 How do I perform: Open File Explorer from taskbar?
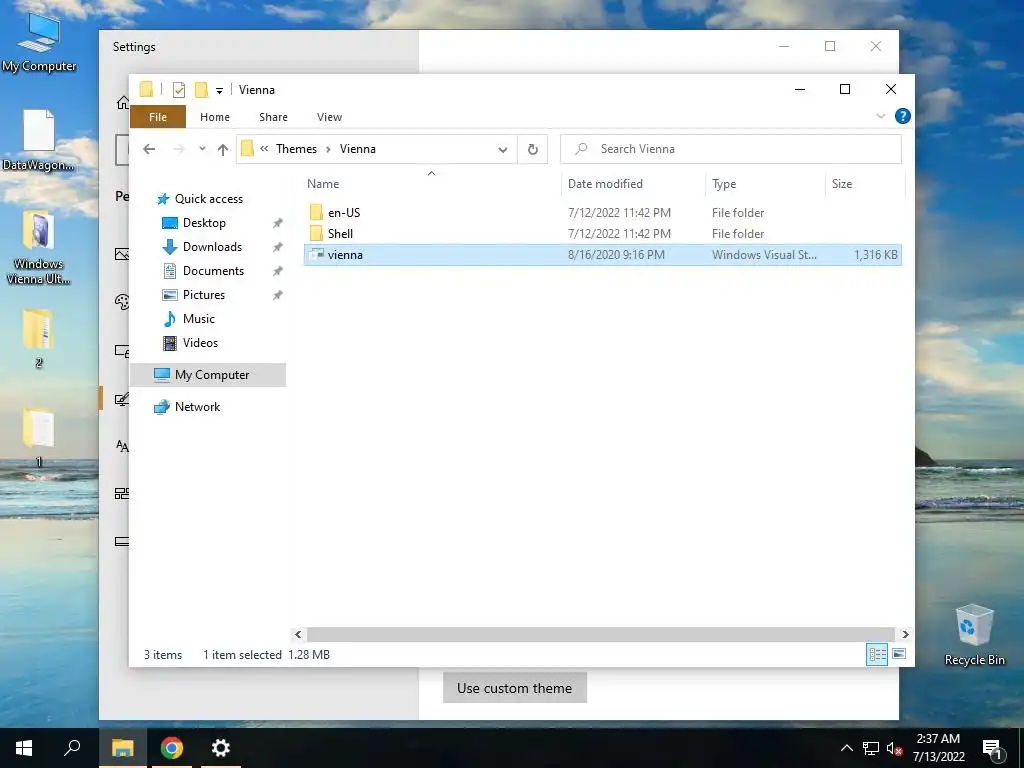pyautogui.click(x=122, y=748)
